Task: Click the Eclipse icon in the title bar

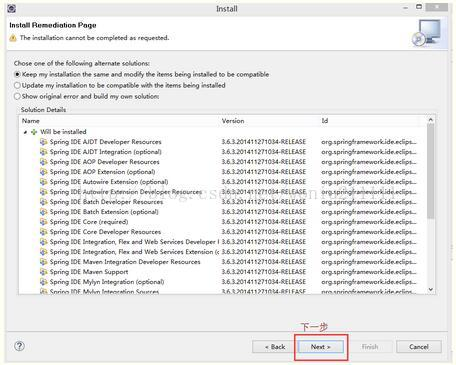Action: tap(12, 8)
